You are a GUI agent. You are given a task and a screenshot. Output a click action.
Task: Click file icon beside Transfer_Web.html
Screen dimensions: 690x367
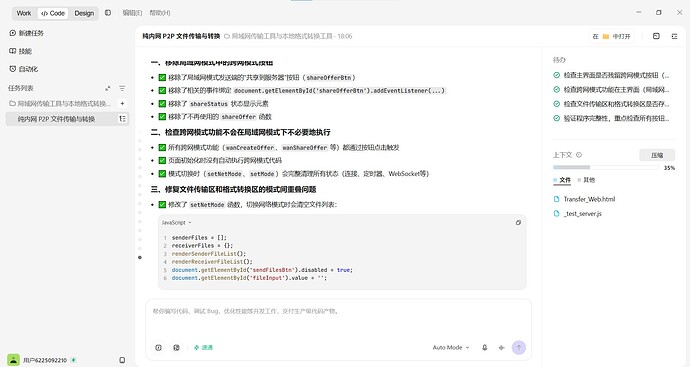556,199
